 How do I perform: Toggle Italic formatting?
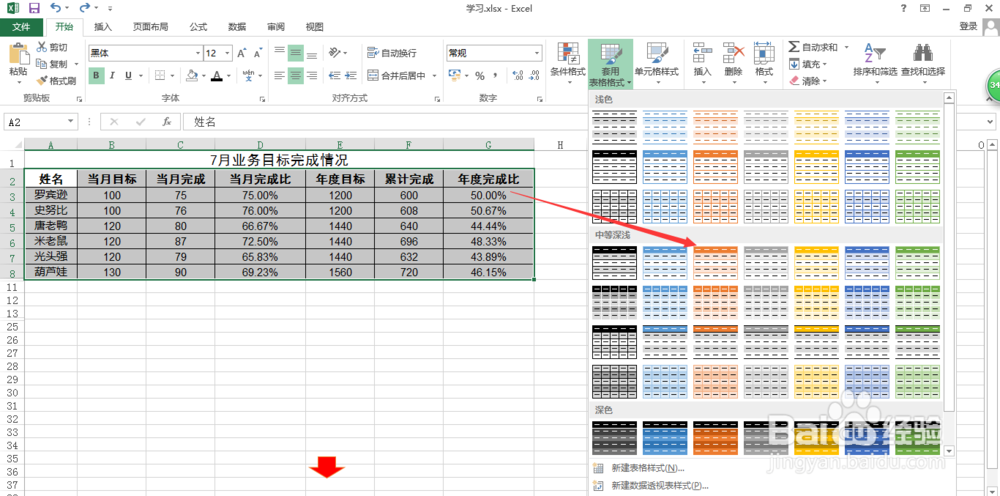[x=112, y=76]
